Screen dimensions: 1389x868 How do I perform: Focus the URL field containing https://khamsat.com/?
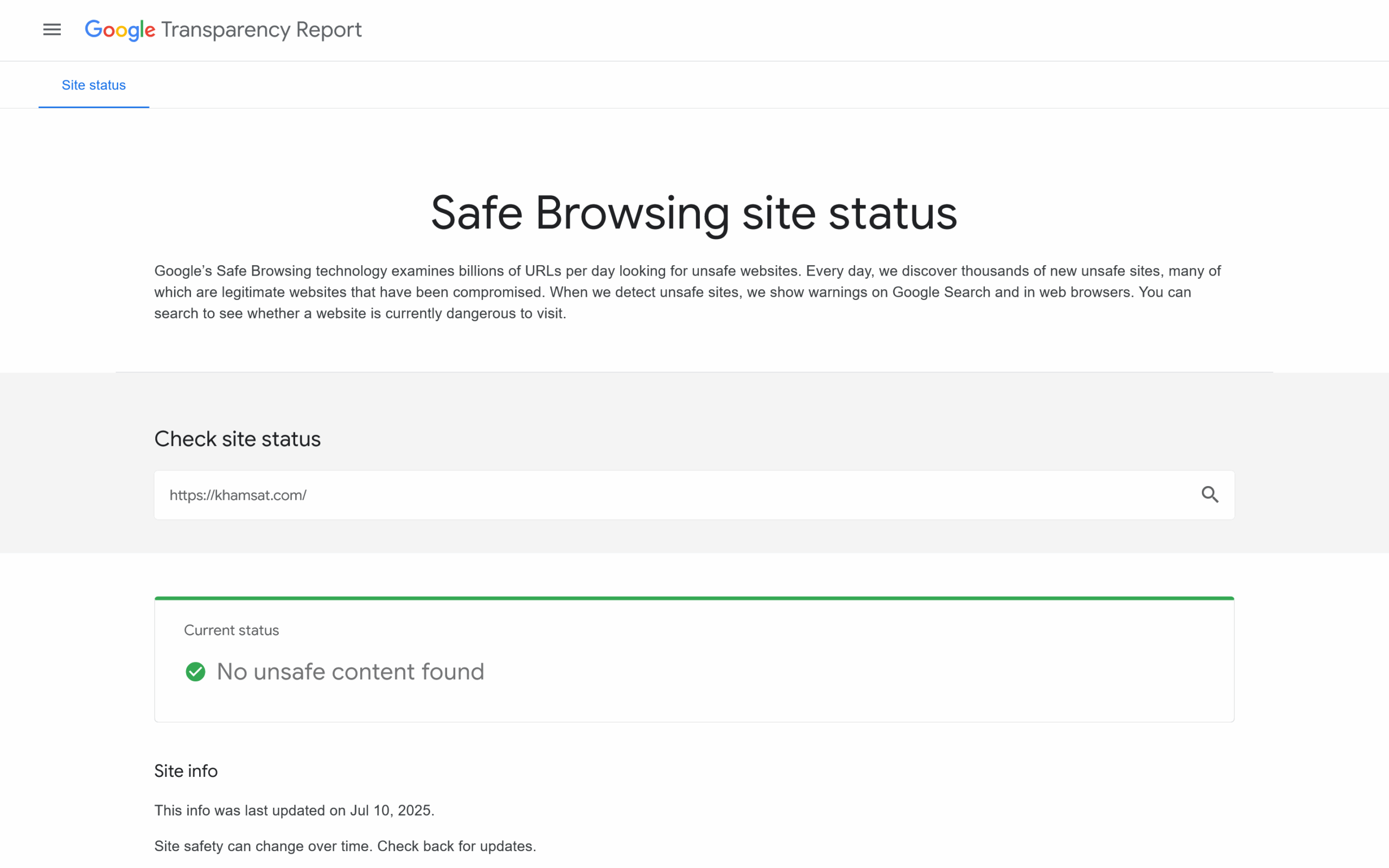click(x=694, y=495)
